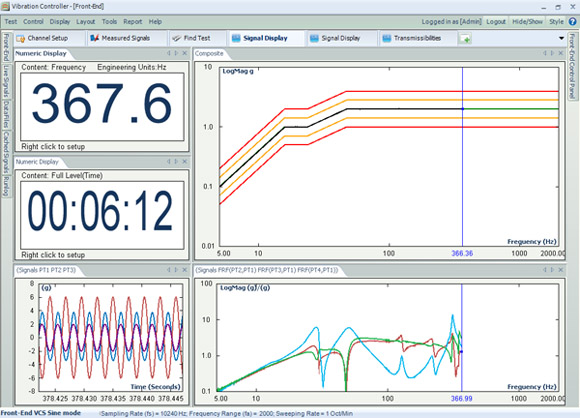Open the Layout menu

click(85, 21)
